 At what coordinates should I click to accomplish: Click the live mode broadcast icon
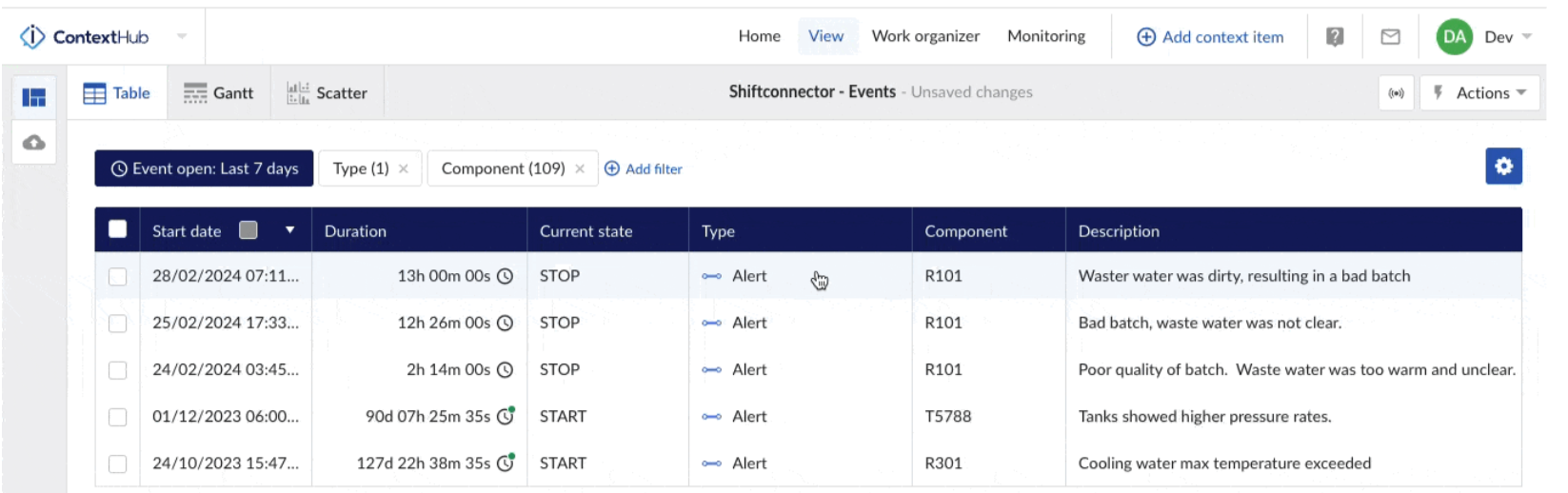[1396, 93]
